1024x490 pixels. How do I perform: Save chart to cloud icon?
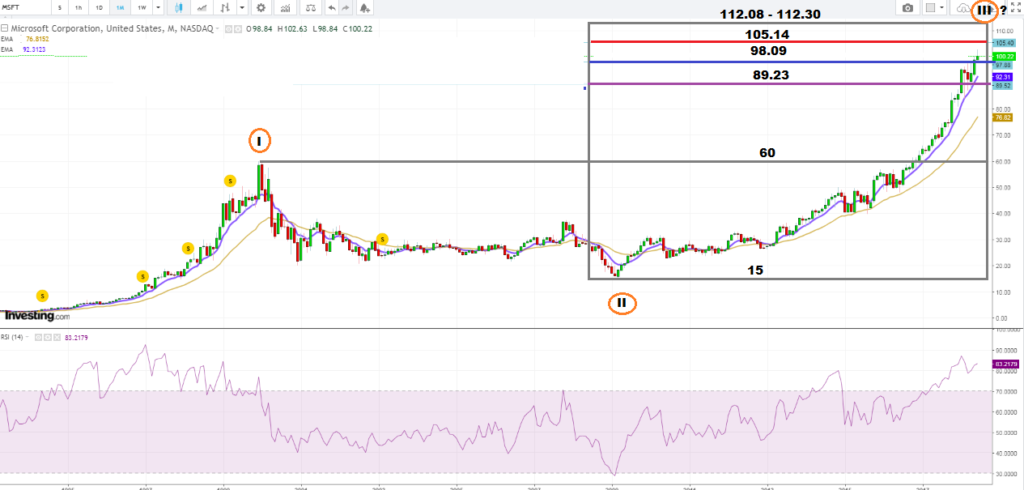pos(963,8)
